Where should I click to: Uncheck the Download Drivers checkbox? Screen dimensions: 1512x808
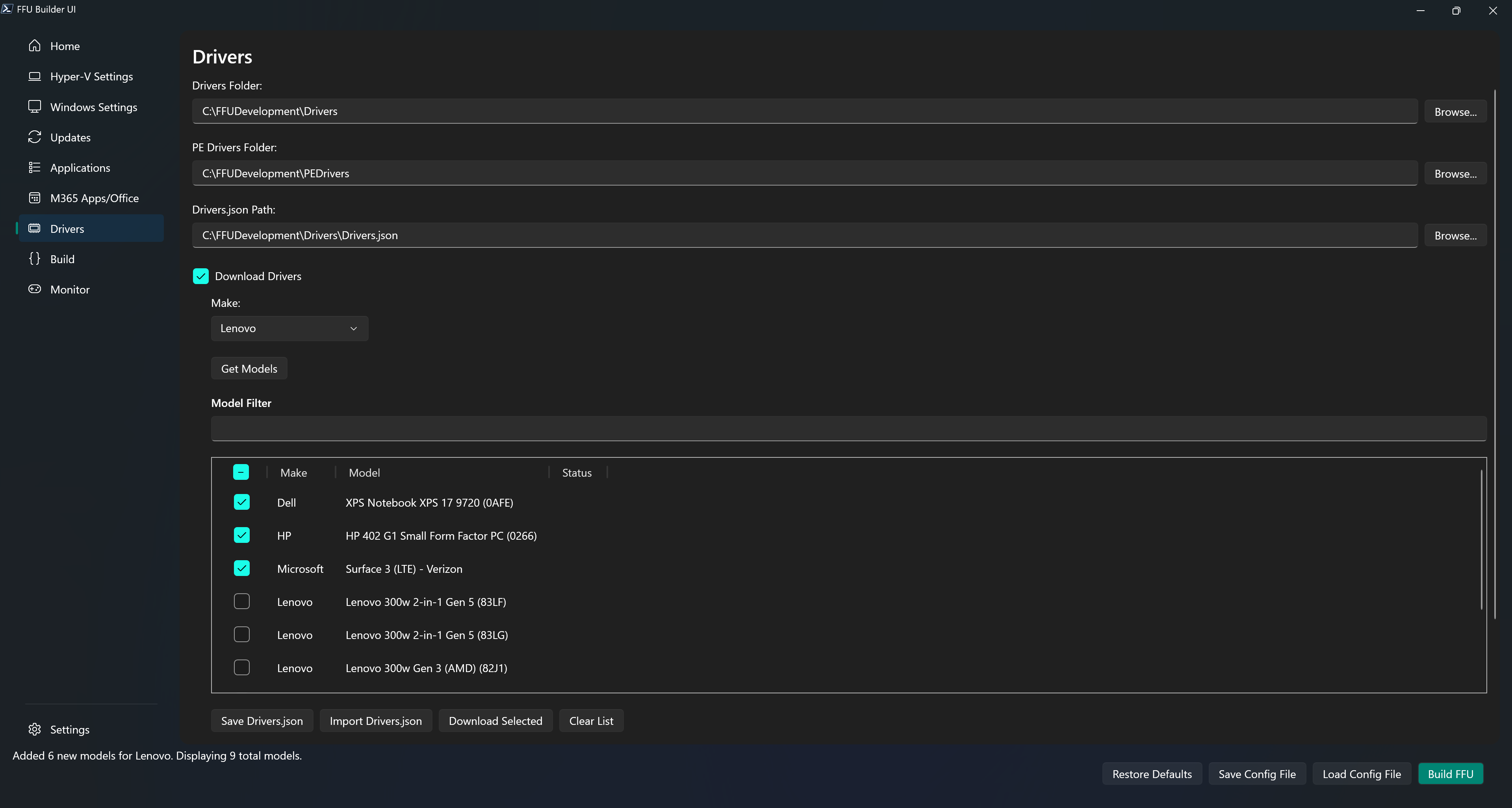pos(201,277)
